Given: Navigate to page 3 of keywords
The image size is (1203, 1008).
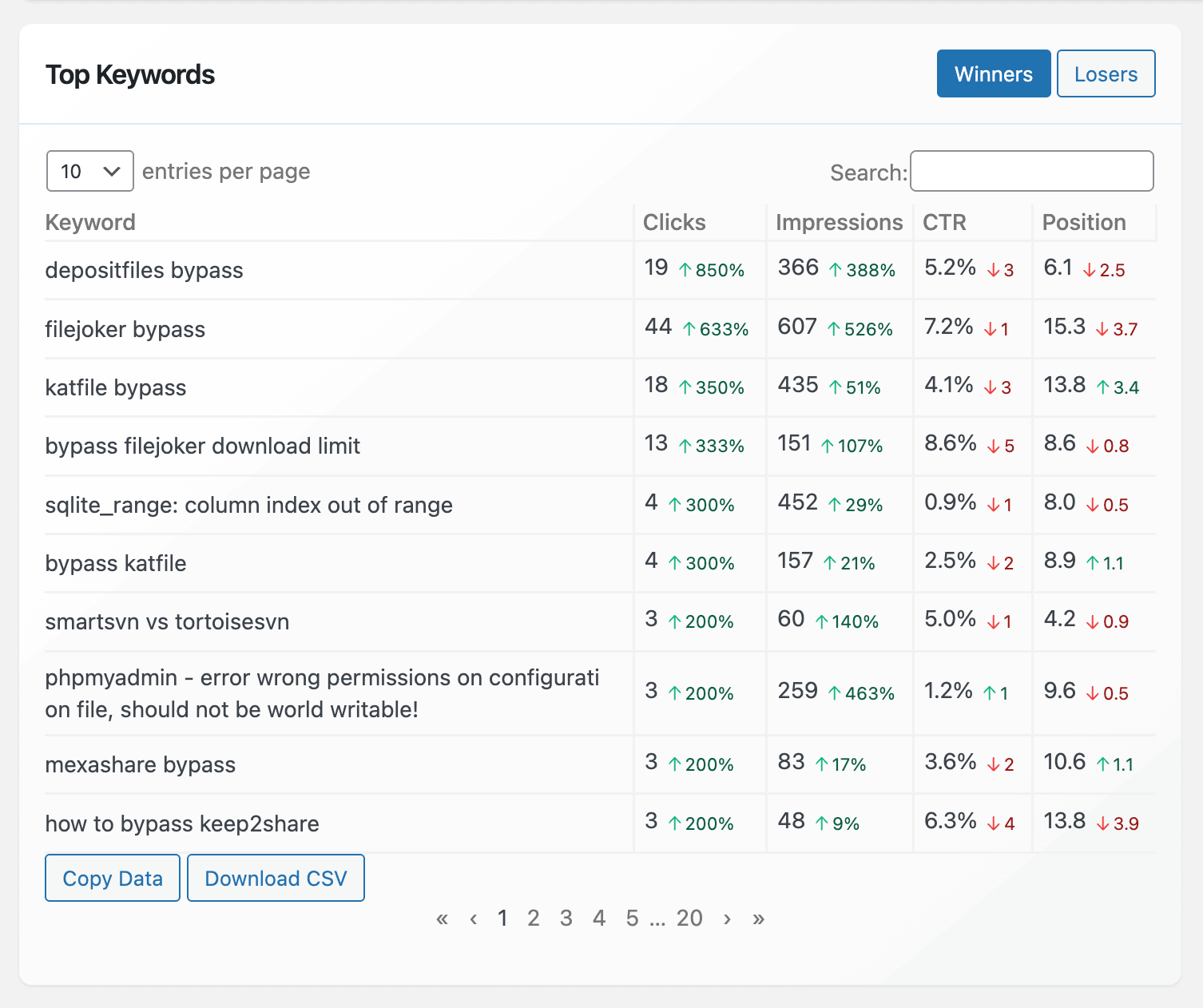Looking at the screenshot, I should click(566, 918).
